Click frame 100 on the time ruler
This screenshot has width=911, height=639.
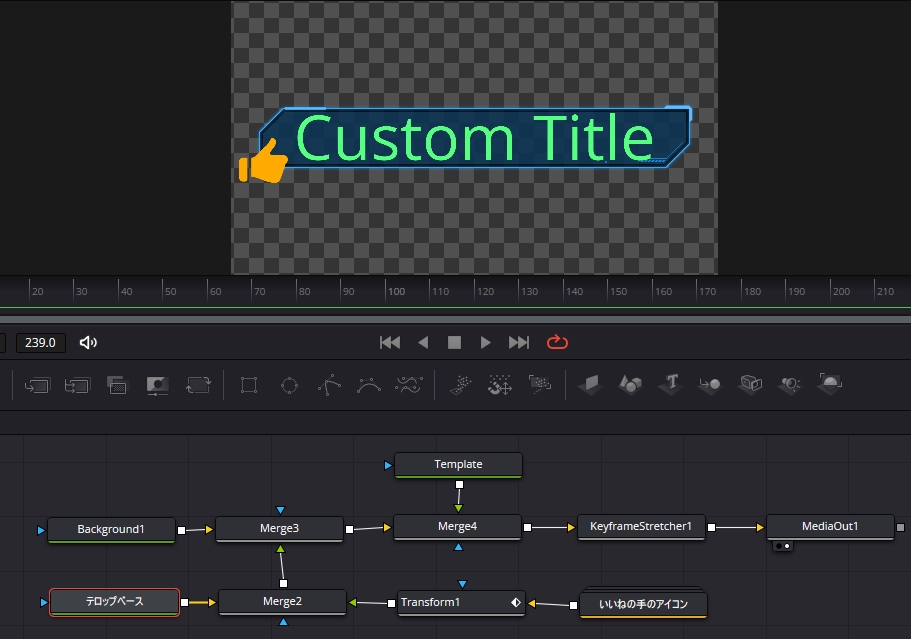pyautogui.click(x=385, y=290)
